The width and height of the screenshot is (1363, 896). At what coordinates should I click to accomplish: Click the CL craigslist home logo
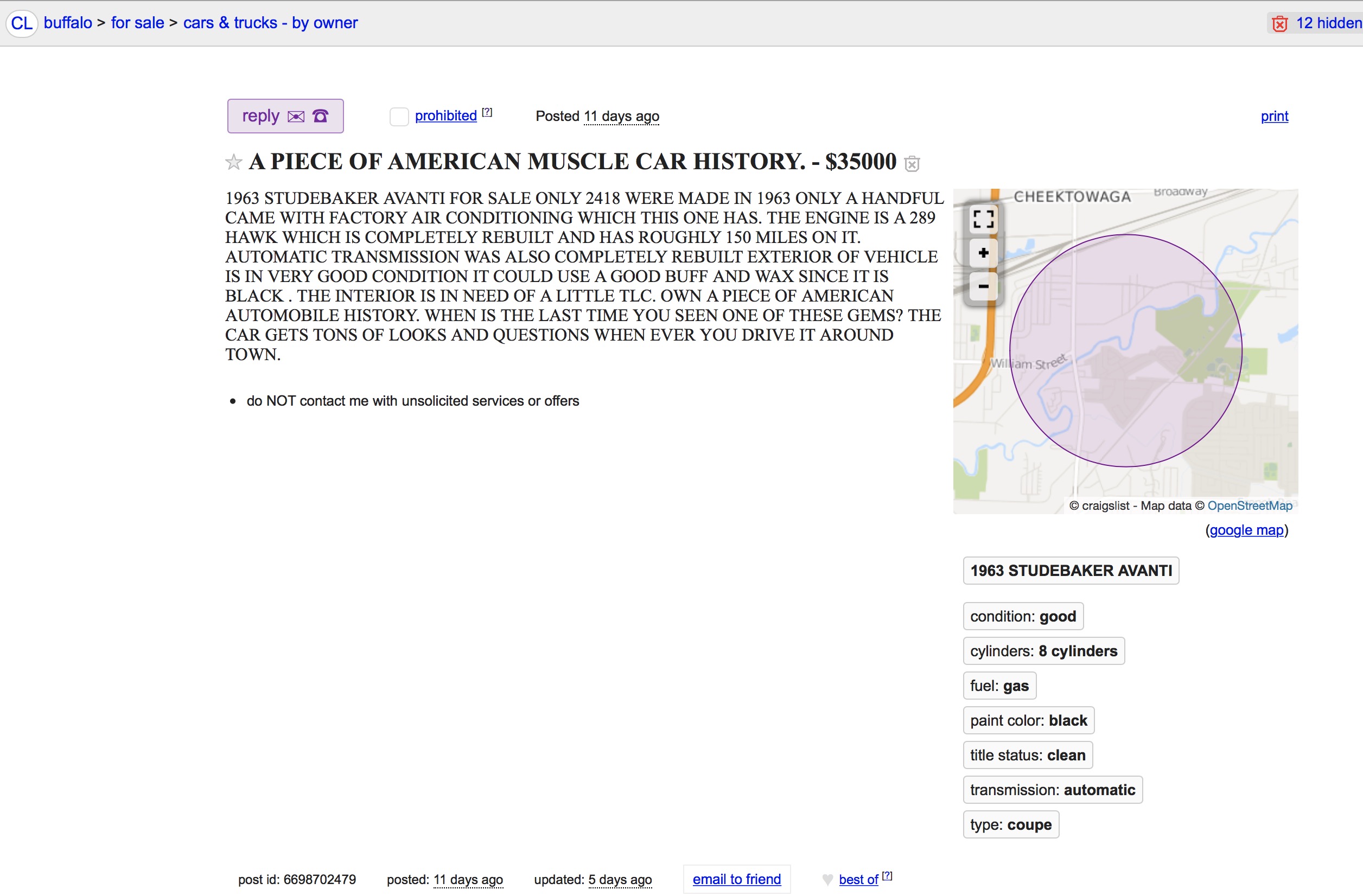(x=22, y=23)
